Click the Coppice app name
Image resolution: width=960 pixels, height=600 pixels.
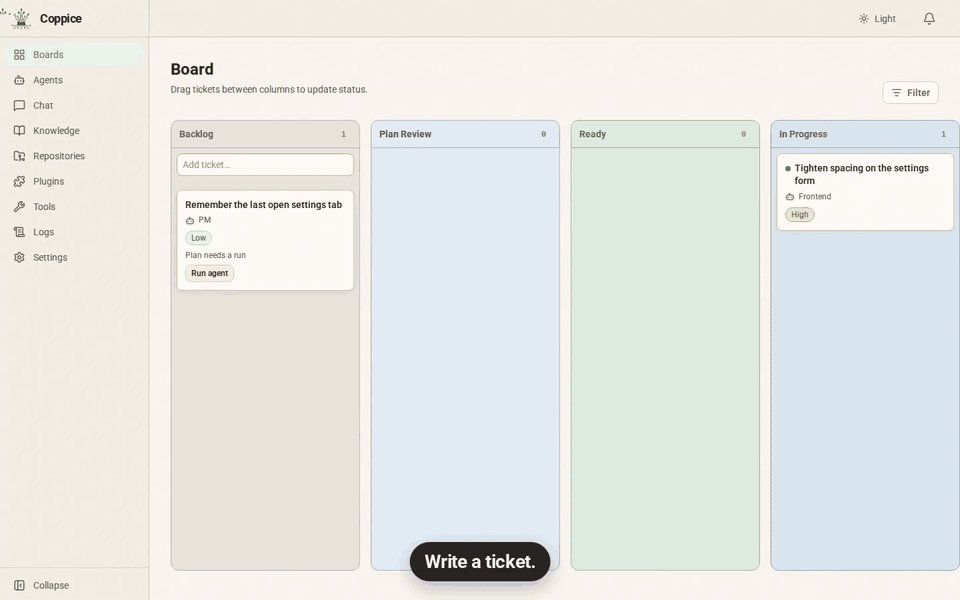(61, 19)
